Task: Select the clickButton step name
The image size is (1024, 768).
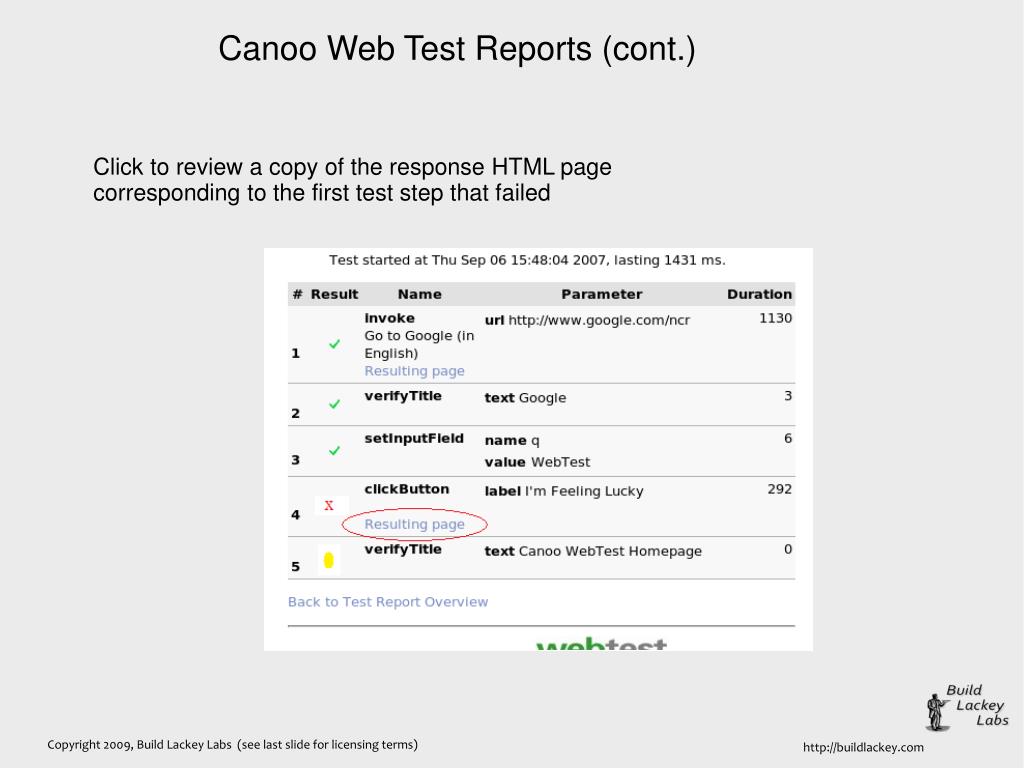Action: tap(407, 489)
